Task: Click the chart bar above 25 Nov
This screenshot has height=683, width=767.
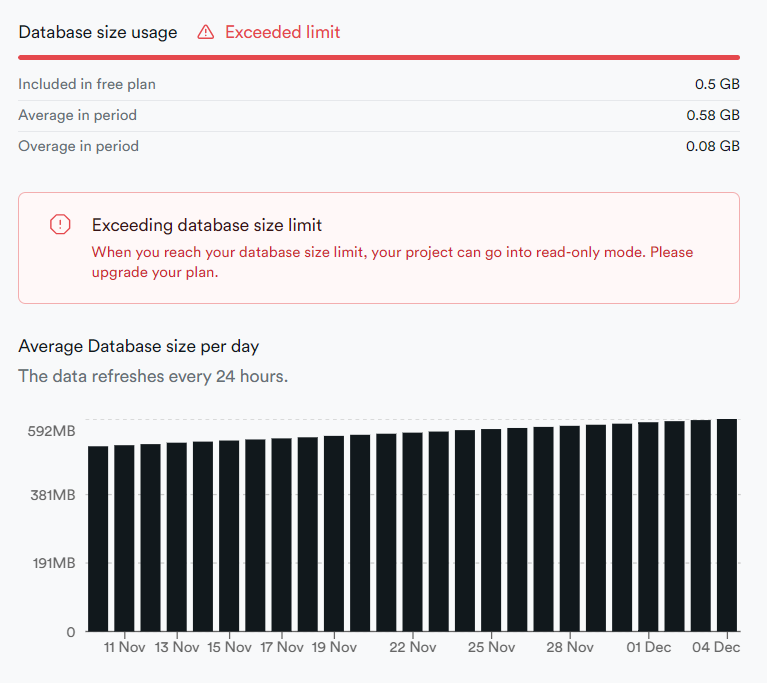Action: pos(491,530)
